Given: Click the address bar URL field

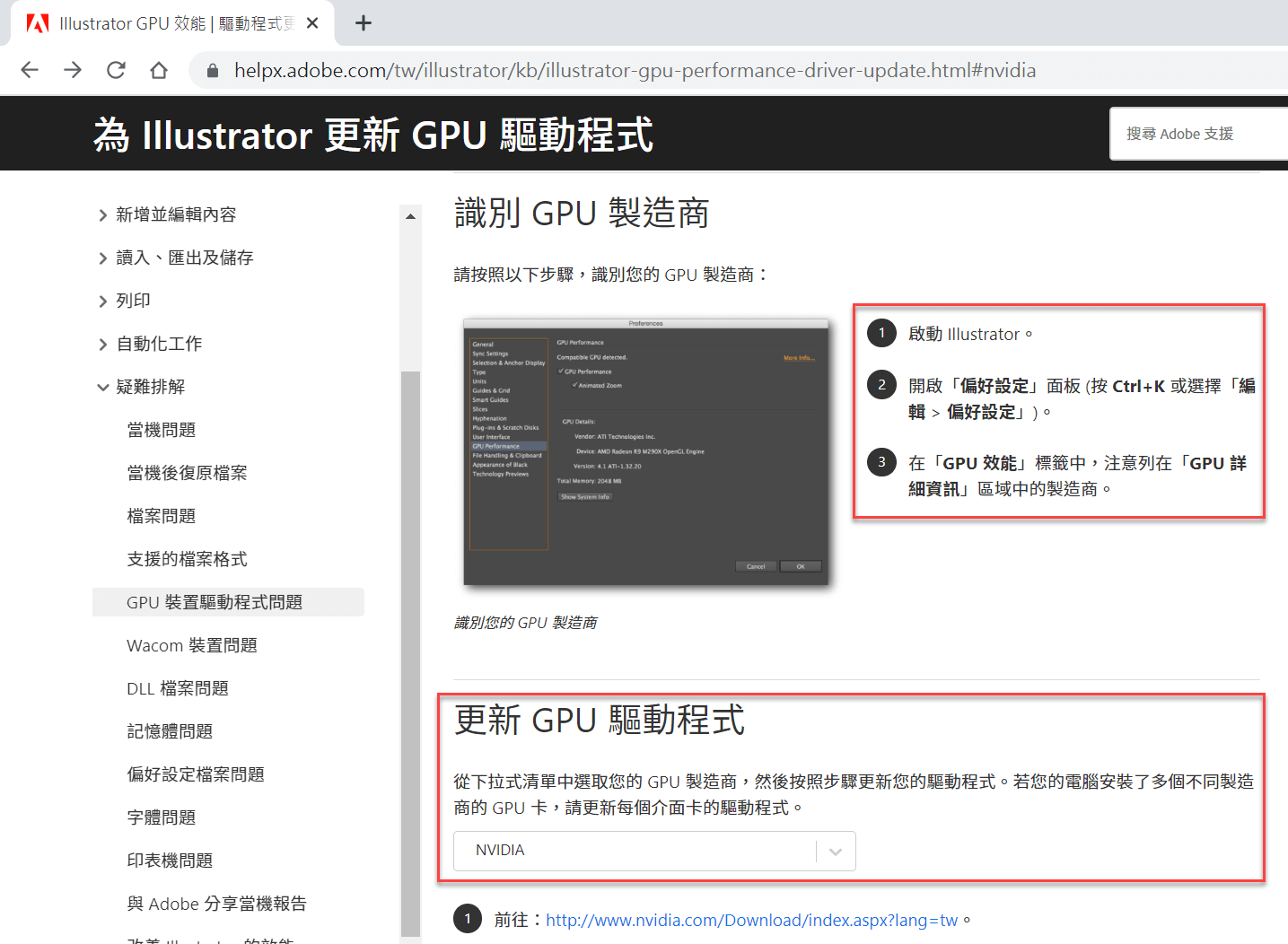Looking at the screenshot, I should click(635, 71).
